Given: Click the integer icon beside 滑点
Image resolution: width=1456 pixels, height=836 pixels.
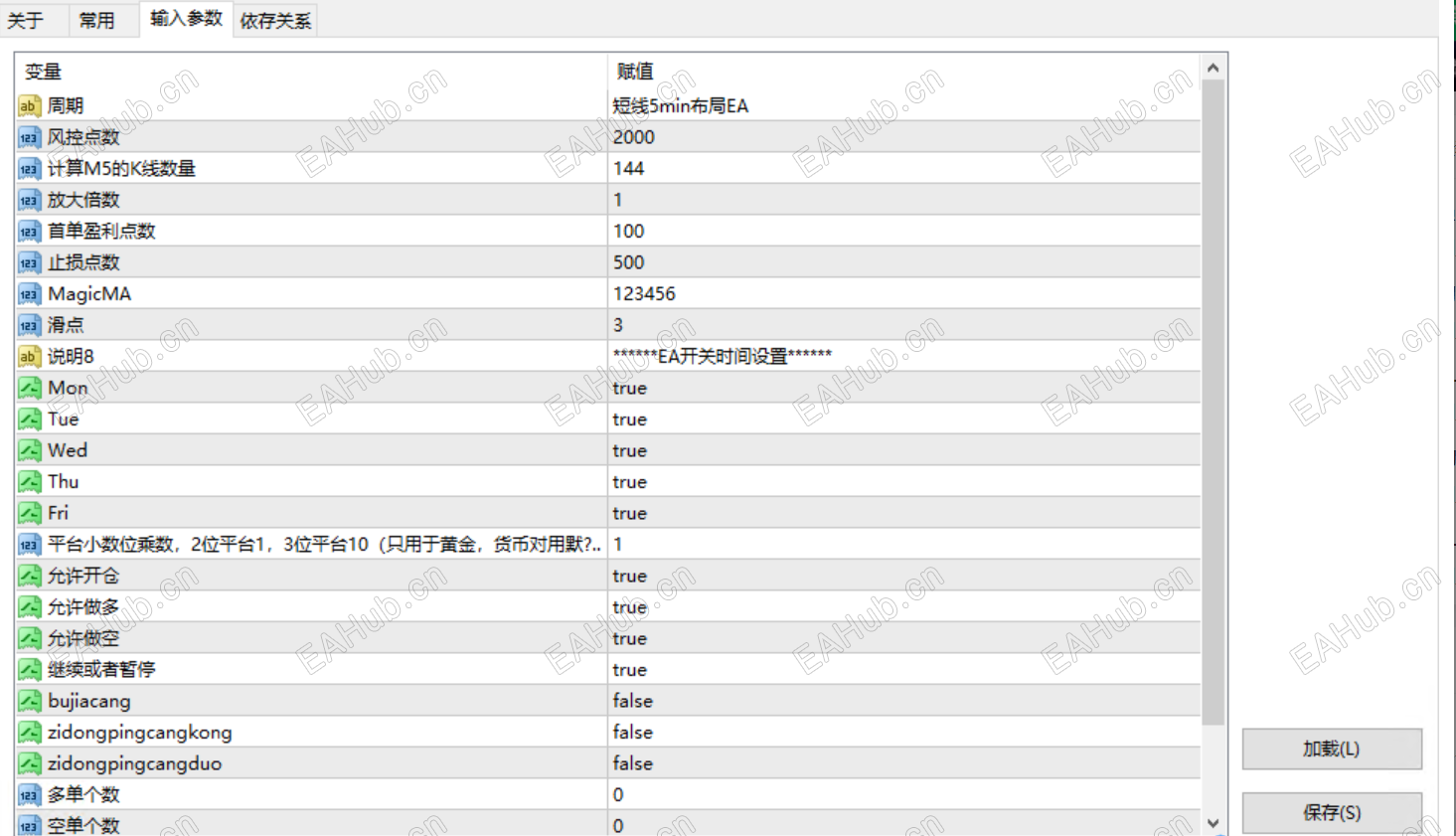Looking at the screenshot, I should [x=29, y=325].
